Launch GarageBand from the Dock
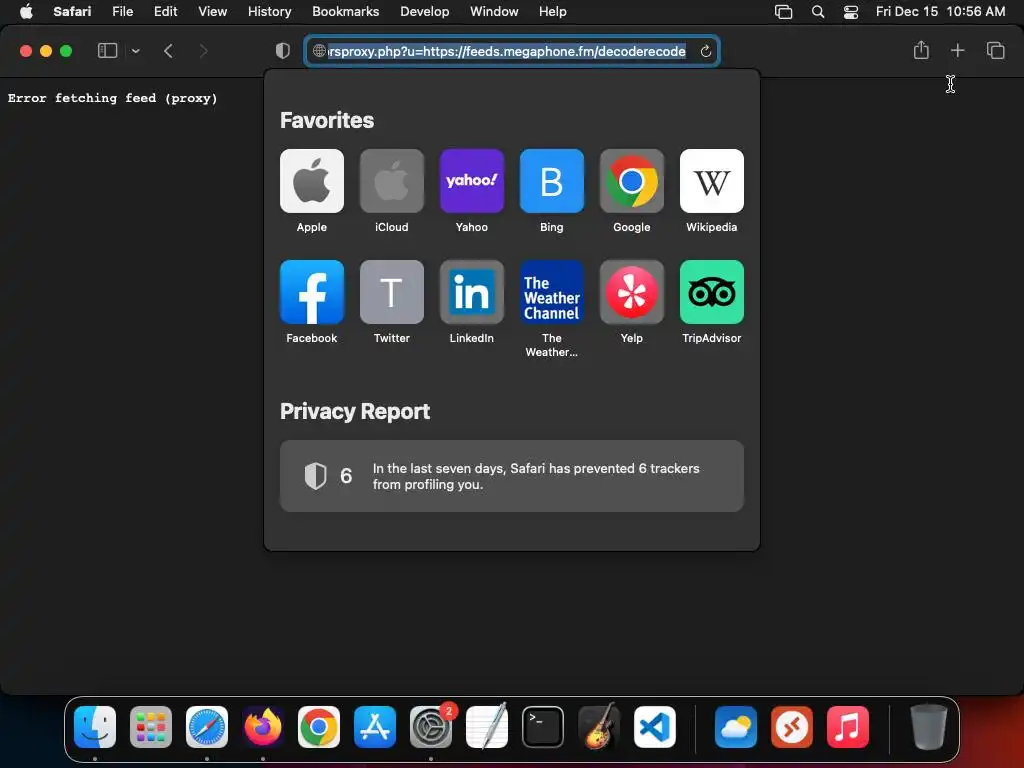Screen dimensions: 1024x768 tap(598, 727)
